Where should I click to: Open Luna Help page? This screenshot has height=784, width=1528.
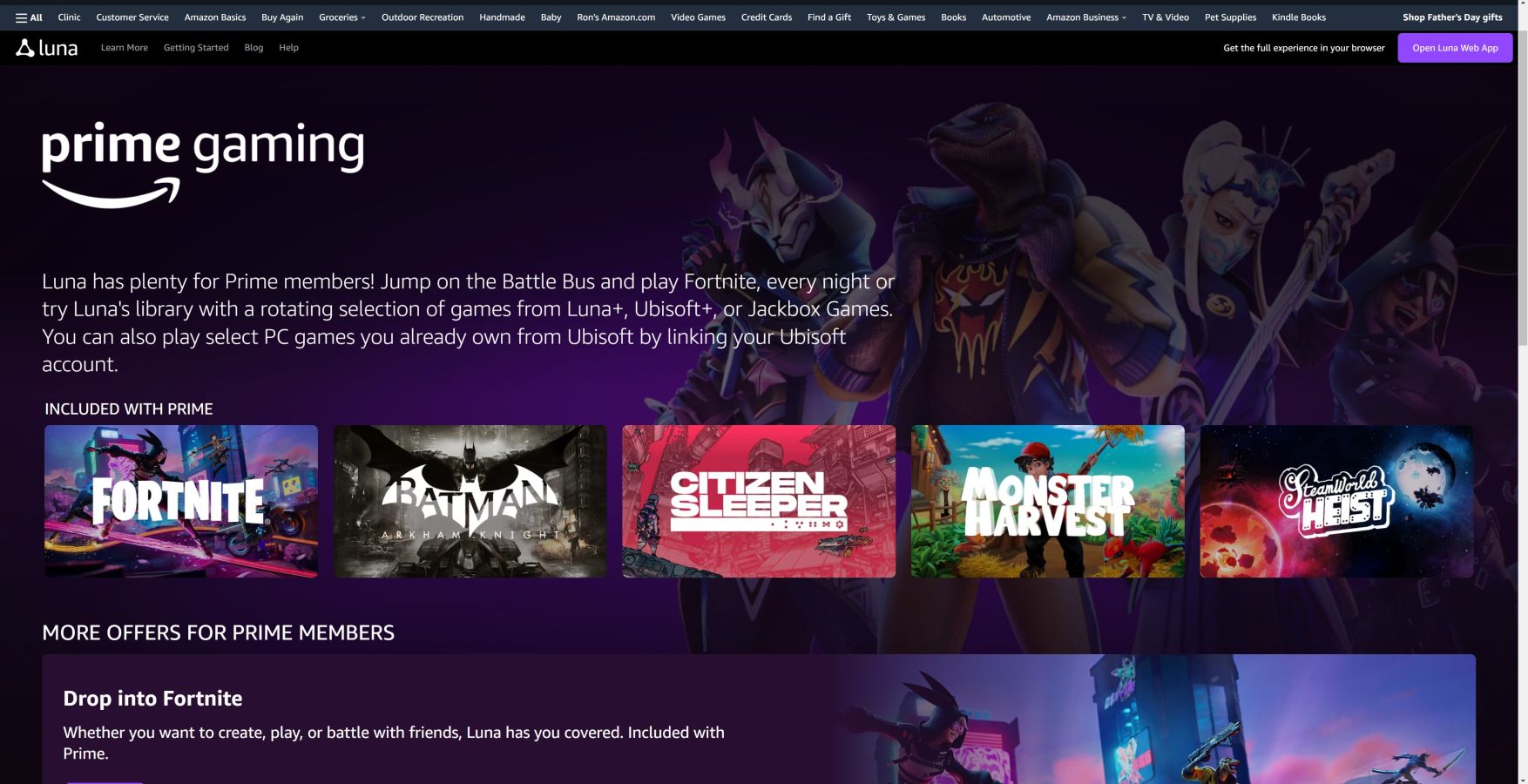point(288,48)
